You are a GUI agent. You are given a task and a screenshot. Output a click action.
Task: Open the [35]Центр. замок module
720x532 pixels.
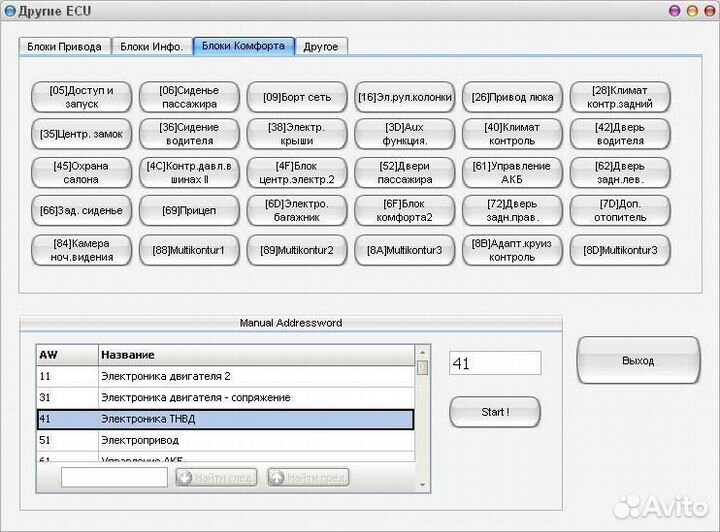[81, 134]
